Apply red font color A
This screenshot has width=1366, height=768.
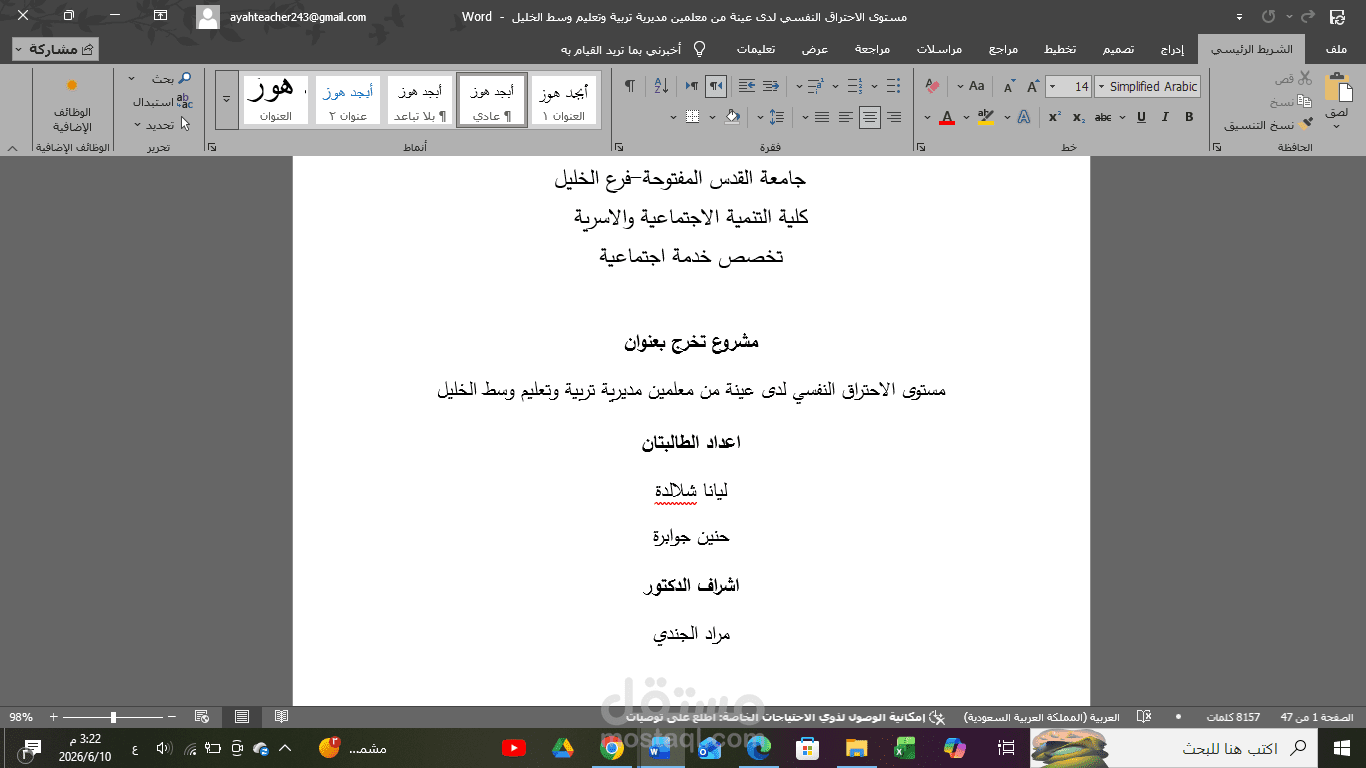click(947, 117)
